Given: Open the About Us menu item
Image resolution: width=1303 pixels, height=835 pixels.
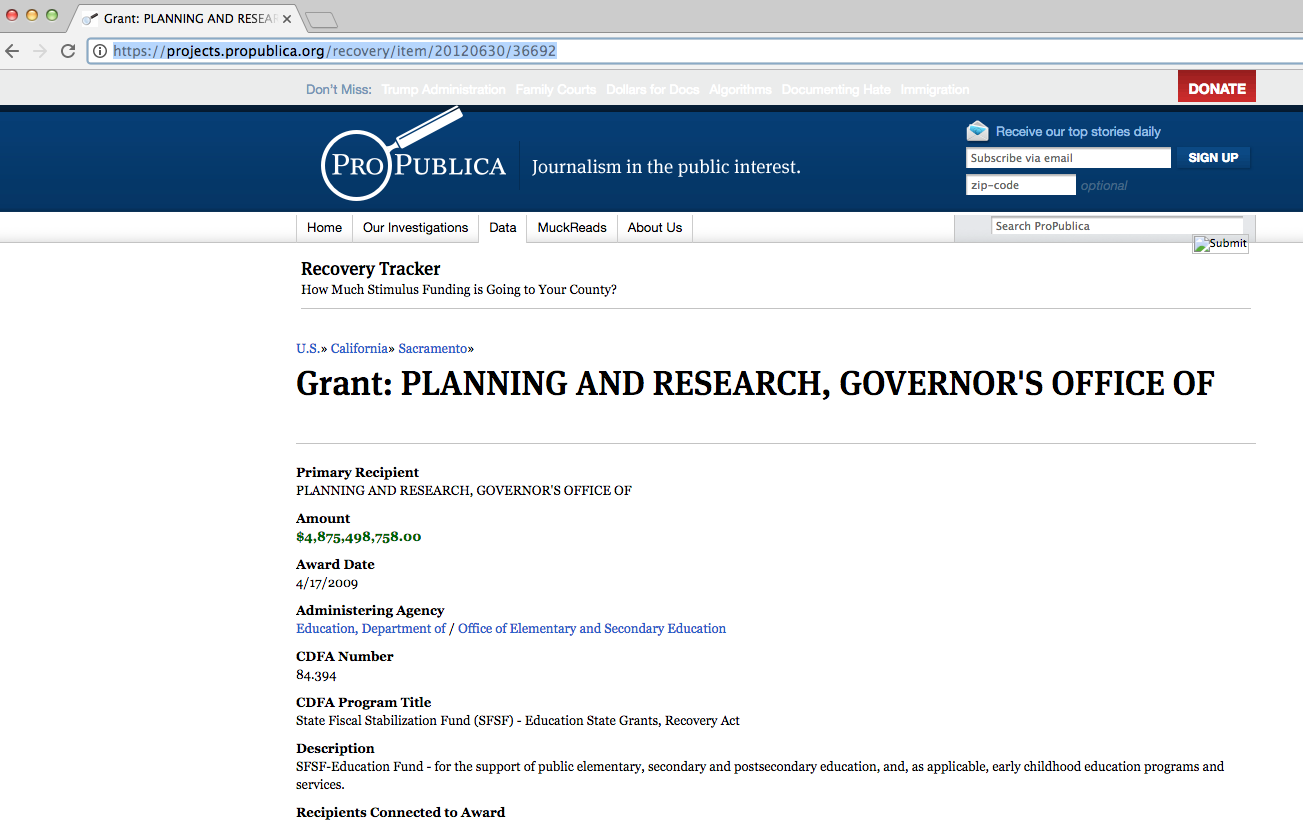Looking at the screenshot, I should click(x=655, y=228).
